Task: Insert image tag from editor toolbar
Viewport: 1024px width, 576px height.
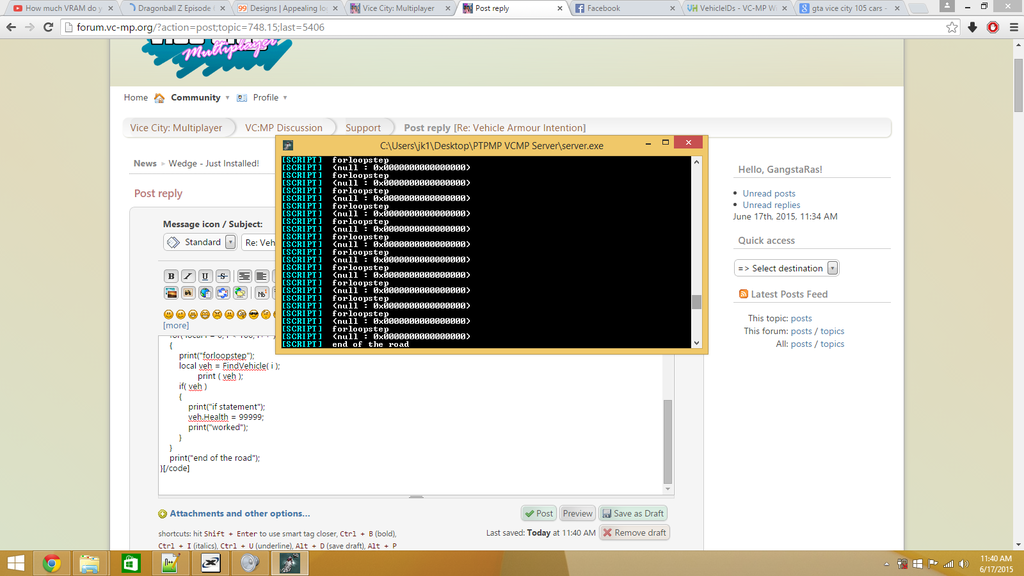Action: [x=171, y=293]
